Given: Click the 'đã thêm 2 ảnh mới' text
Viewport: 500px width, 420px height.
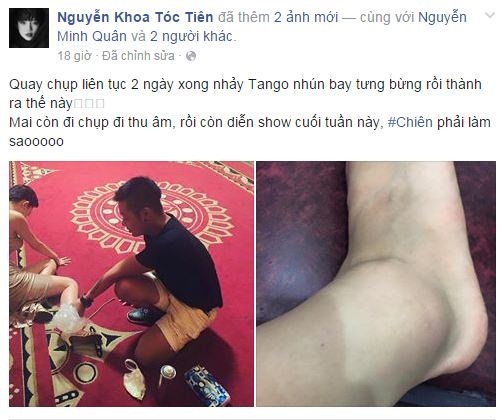Looking at the screenshot, I should click(x=278, y=17).
